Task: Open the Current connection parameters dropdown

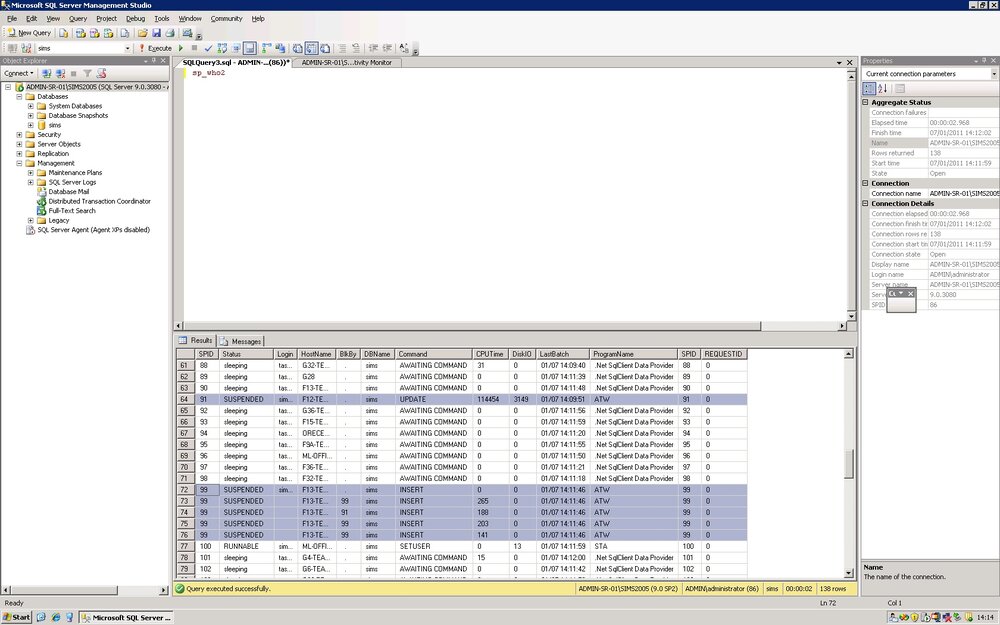Action: [994, 73]
